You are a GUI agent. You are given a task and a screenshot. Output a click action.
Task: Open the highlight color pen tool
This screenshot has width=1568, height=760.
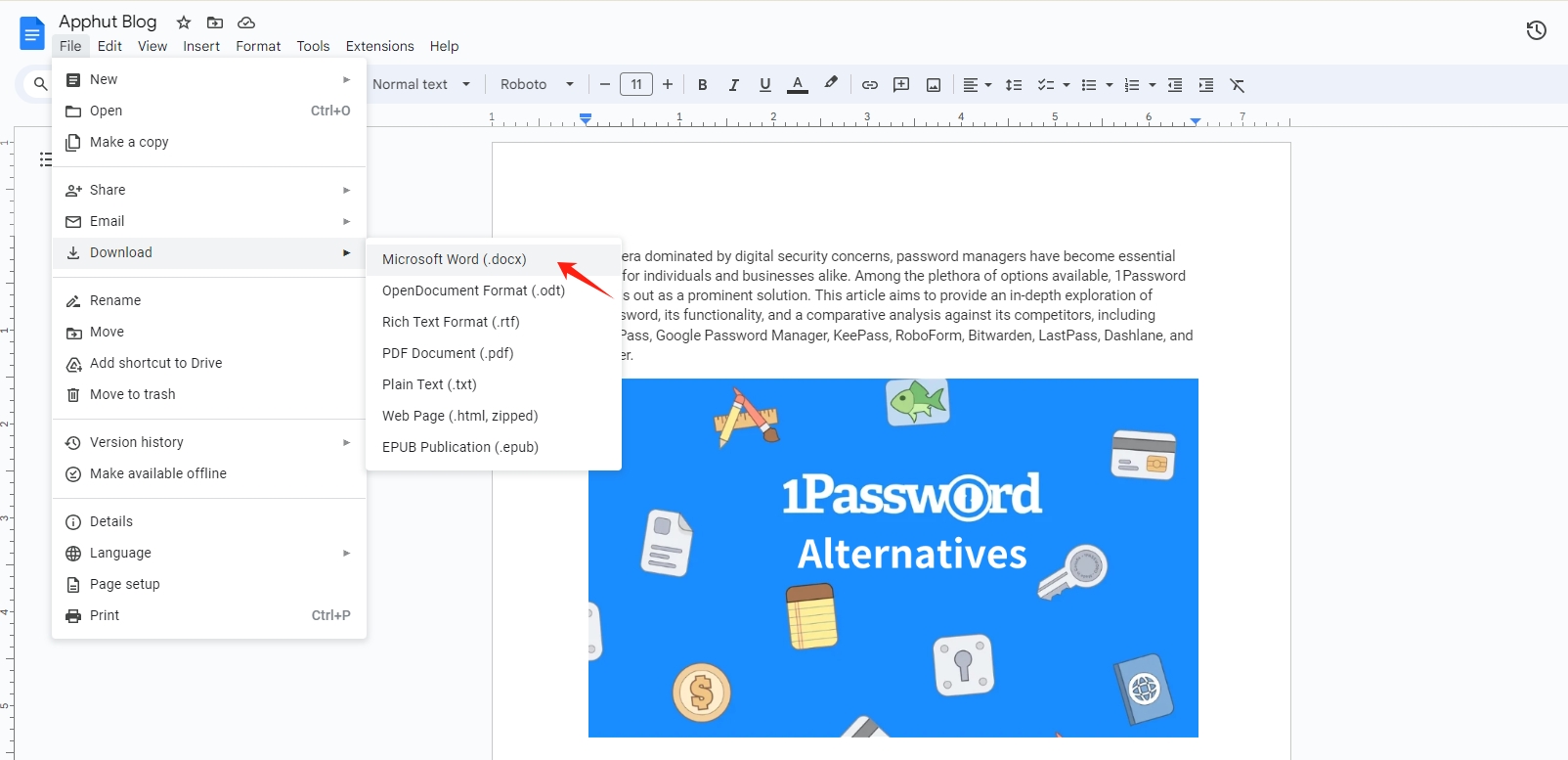[x=831, y=84]
